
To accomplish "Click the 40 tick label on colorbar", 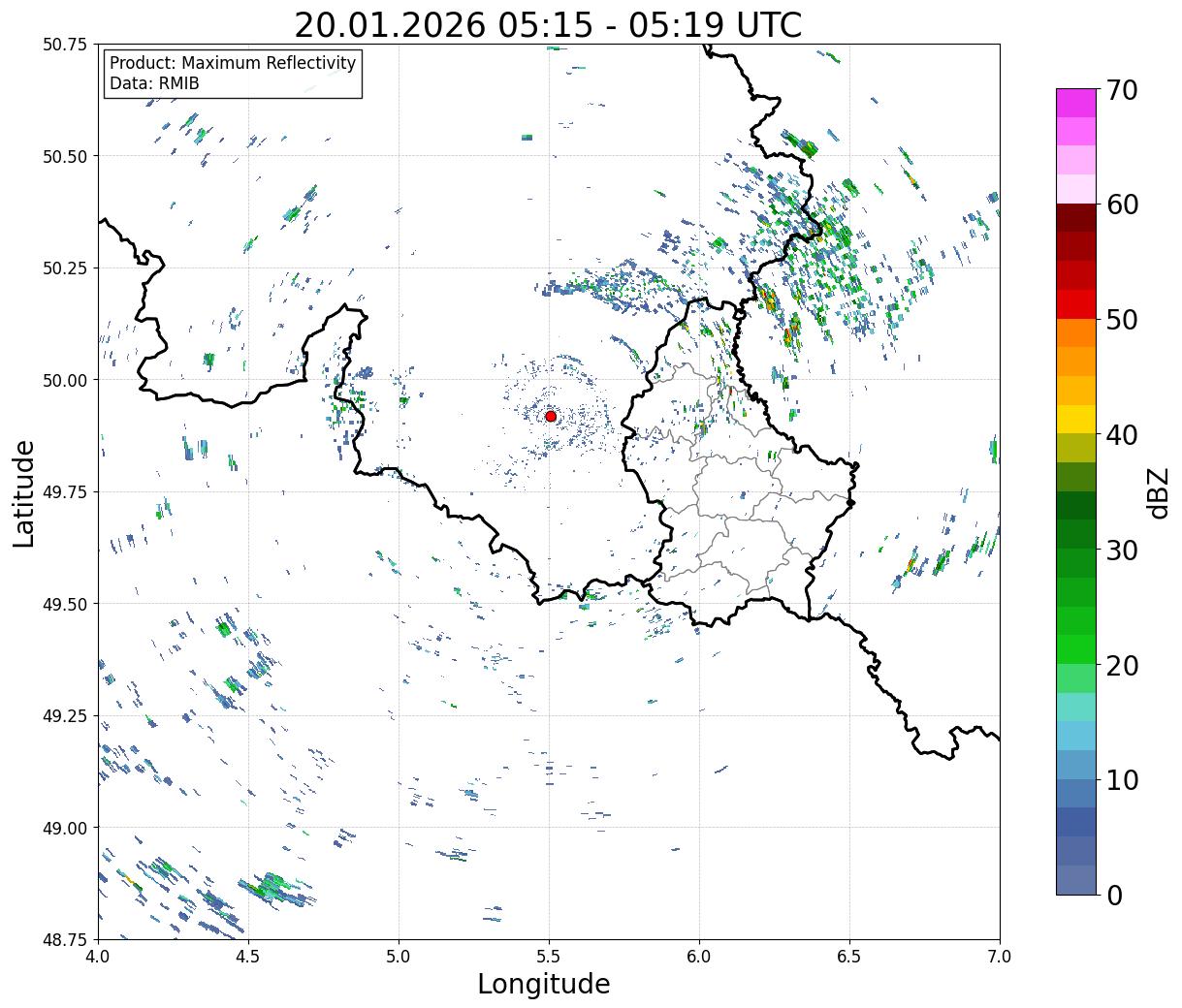I will [1122, 435].
